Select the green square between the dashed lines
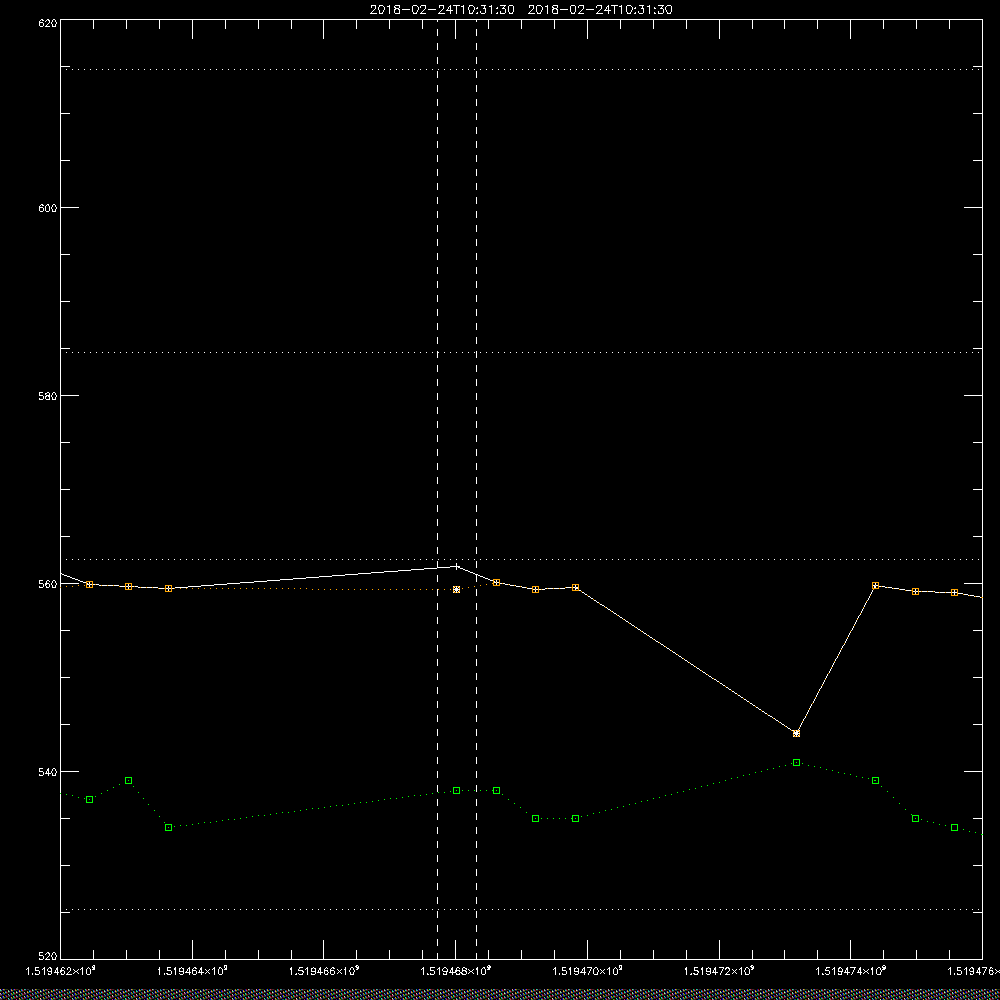1000x1000 pixels. point(457,791)
